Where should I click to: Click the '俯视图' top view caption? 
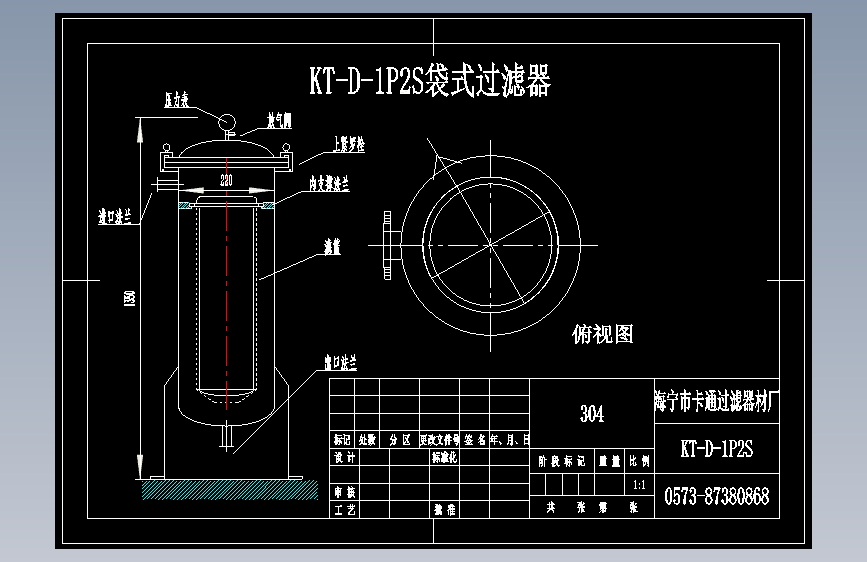603,334
